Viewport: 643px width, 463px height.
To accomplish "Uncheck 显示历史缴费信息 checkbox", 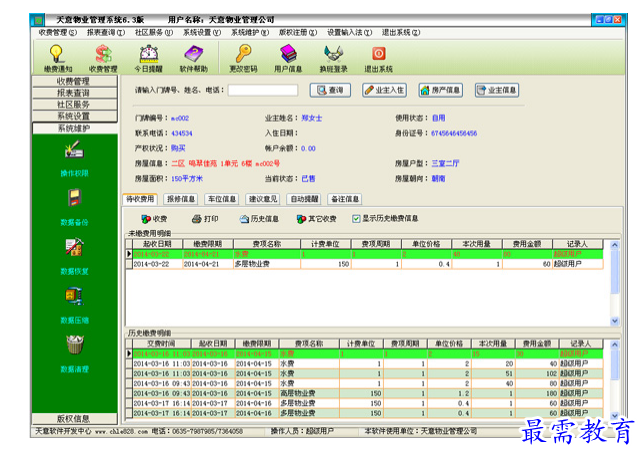I will coord(356,219).
